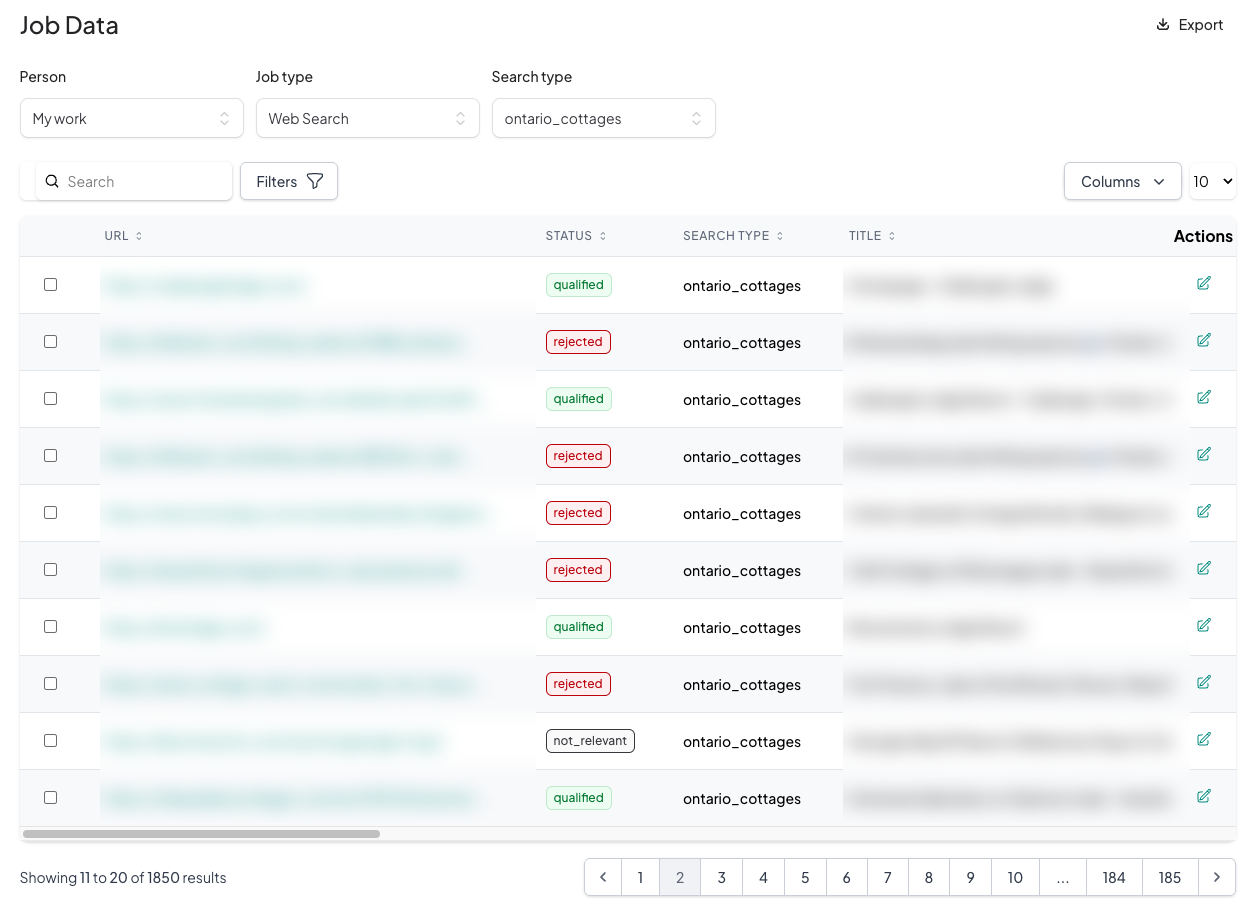The image size is (1252, 905).
Task: Click the edit icon in the eighth row
Action: point(1203,682)
